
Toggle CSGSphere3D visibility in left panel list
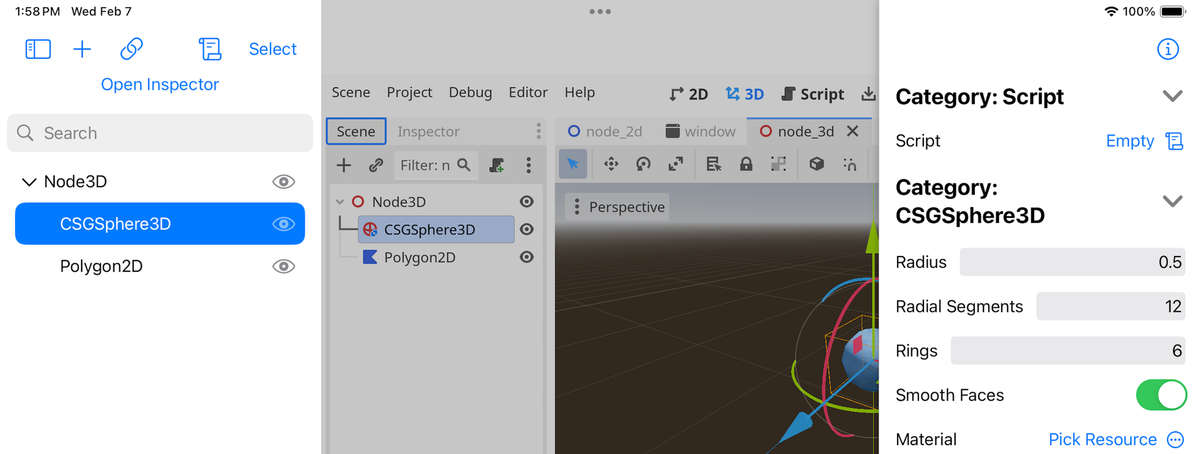(284, 224)
